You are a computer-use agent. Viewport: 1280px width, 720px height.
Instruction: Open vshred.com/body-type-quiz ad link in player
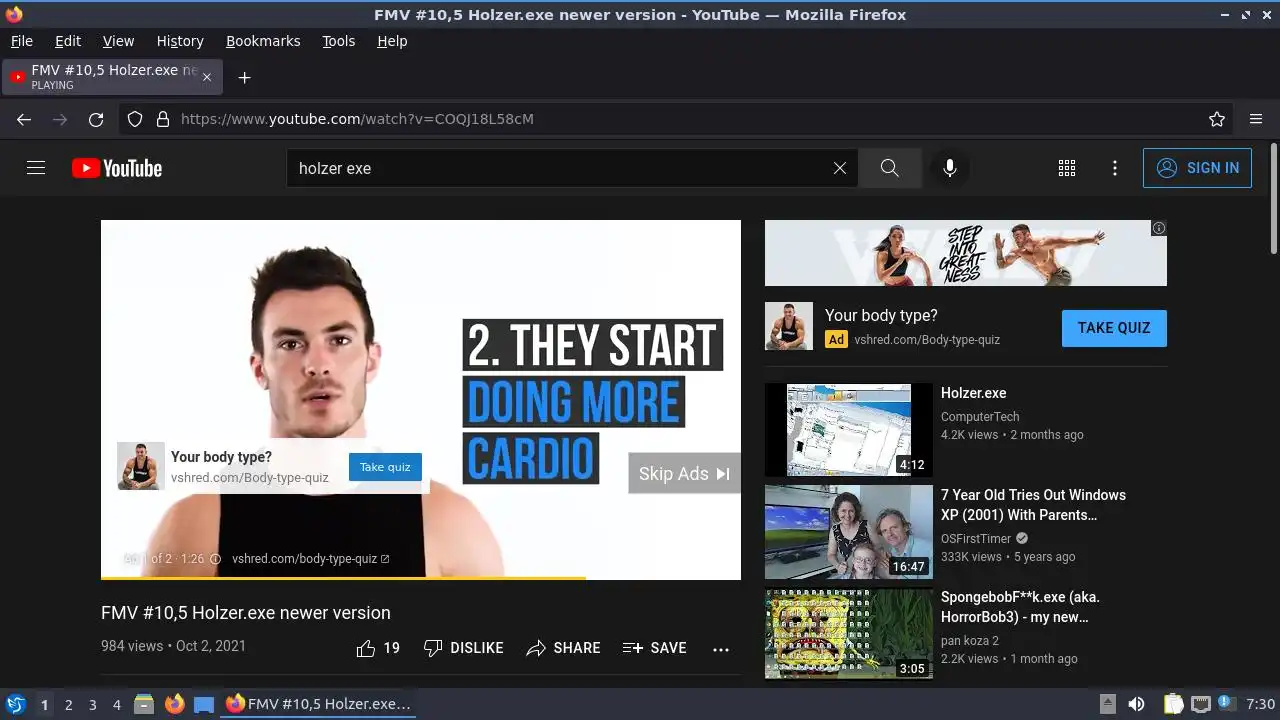[310, 559]
